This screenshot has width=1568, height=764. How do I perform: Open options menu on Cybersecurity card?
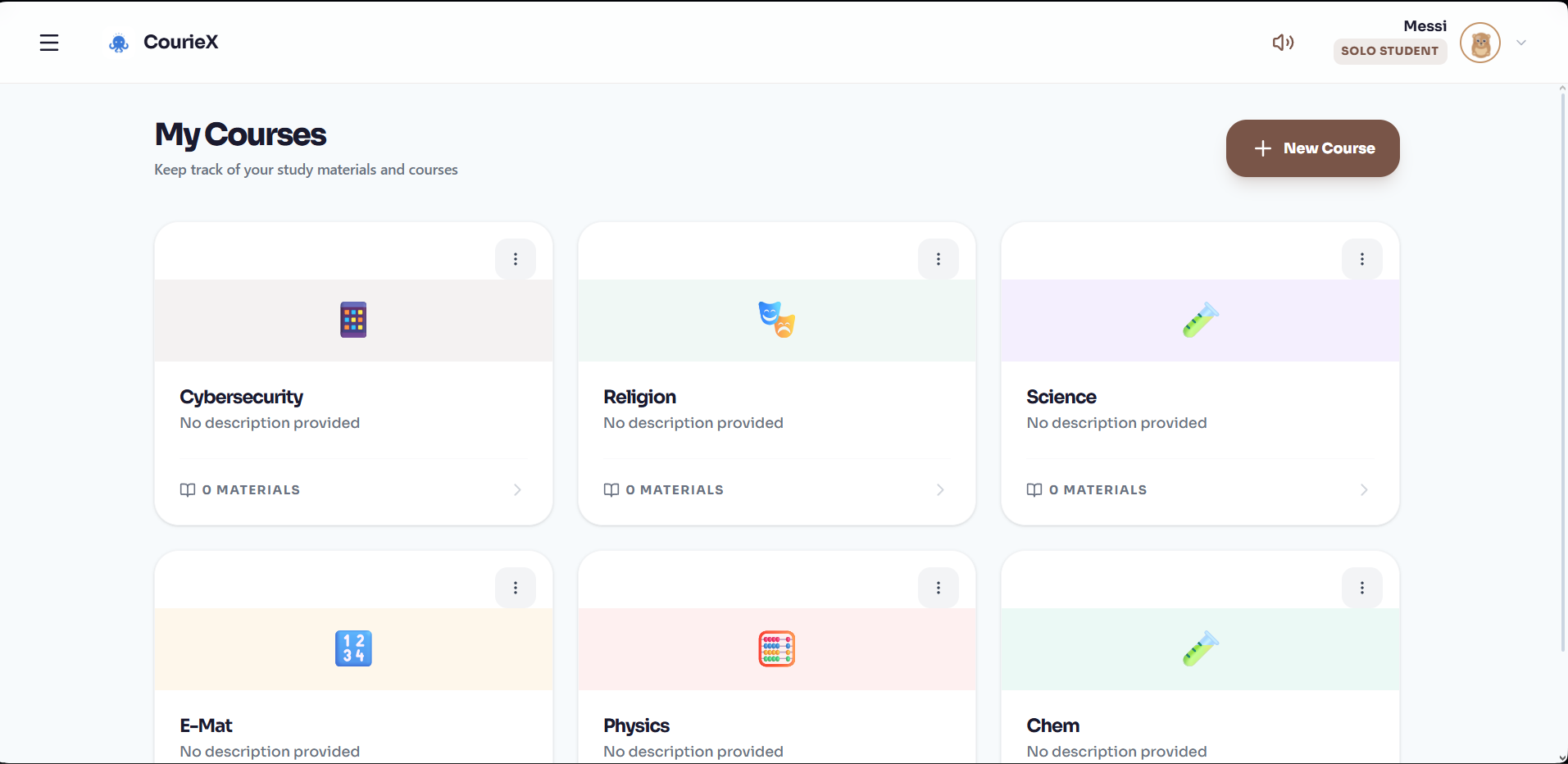tap(516, 259)
